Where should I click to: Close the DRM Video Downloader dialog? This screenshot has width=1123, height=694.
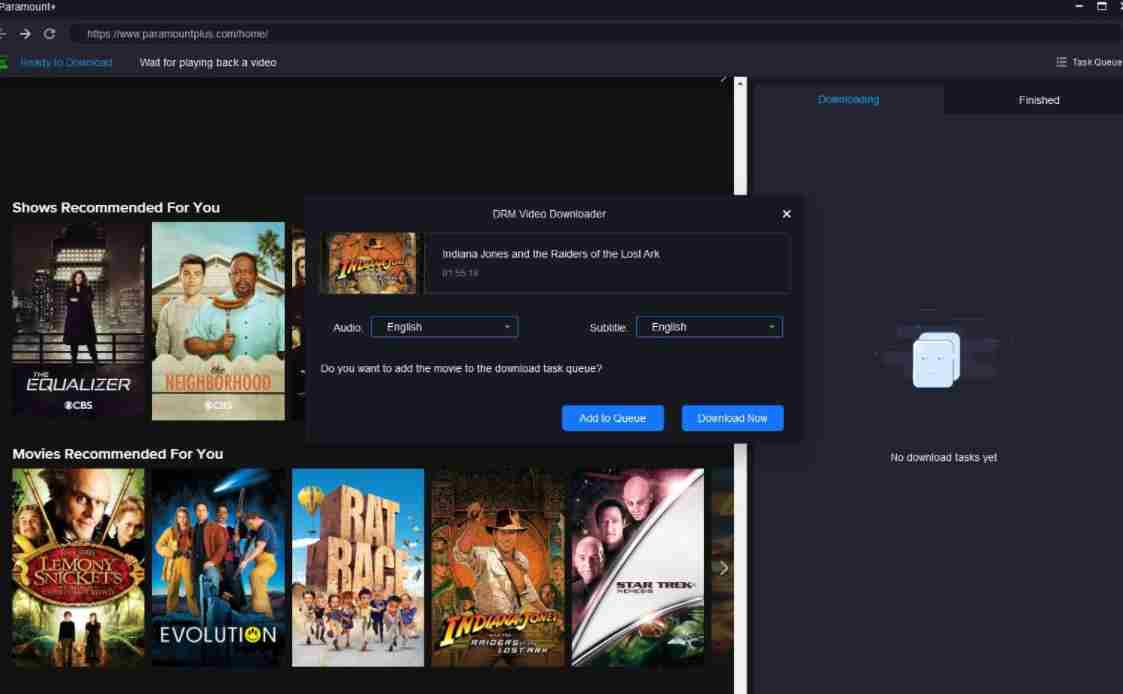pos(786,214)
